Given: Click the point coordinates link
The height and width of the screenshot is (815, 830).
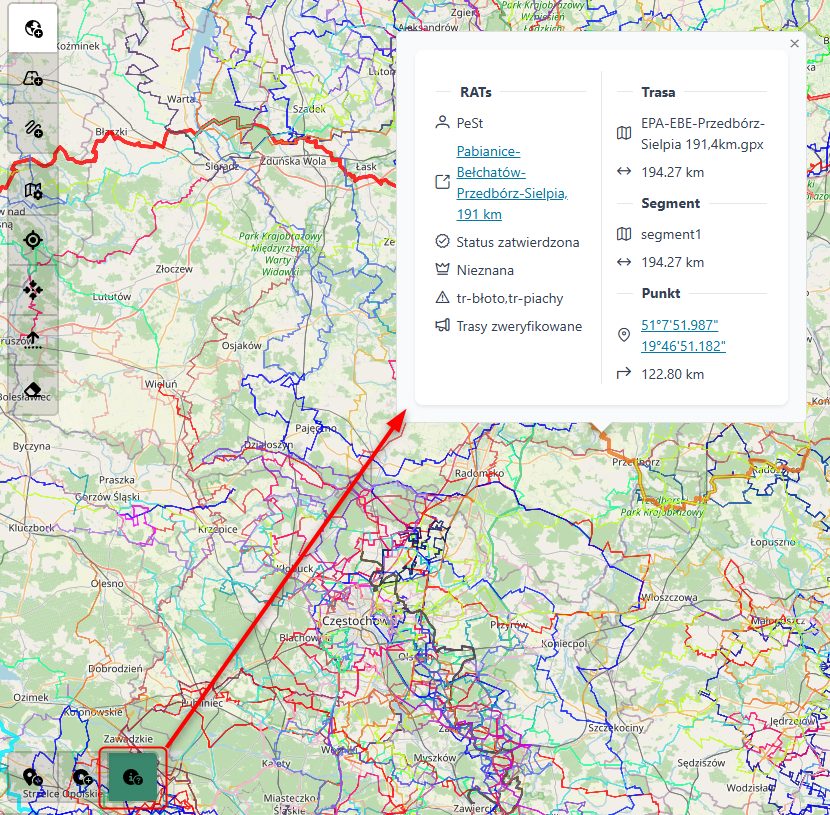Looking at the screenshot, I should 683,335.
